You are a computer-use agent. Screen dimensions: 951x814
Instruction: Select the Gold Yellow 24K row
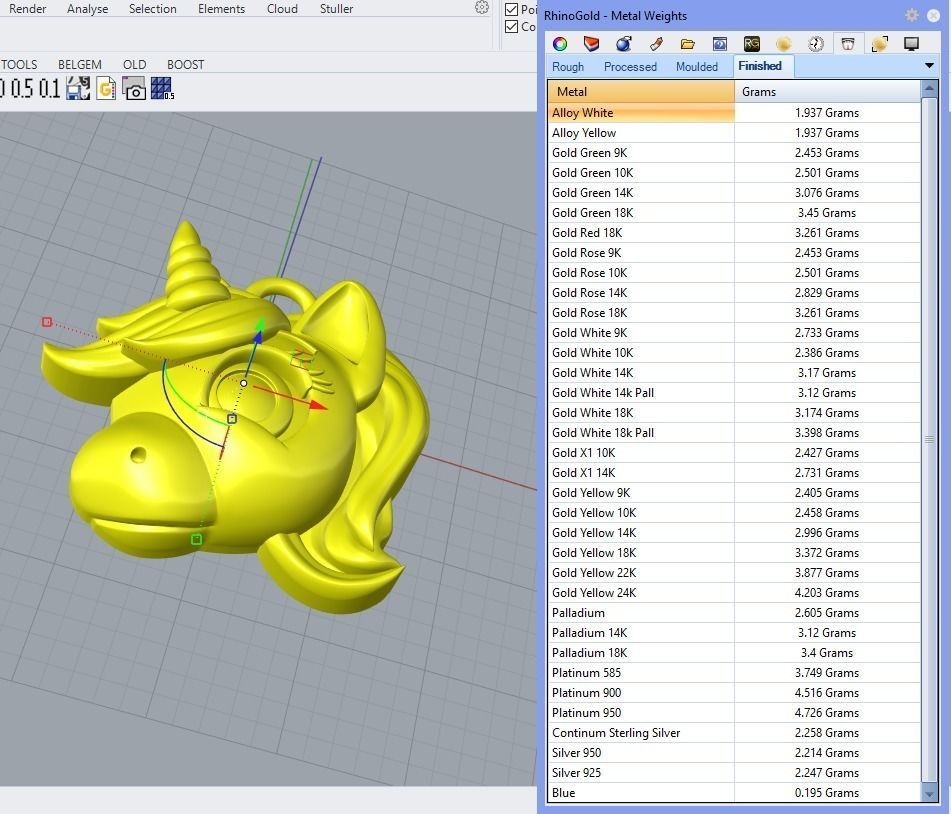[x=734, y=593]
